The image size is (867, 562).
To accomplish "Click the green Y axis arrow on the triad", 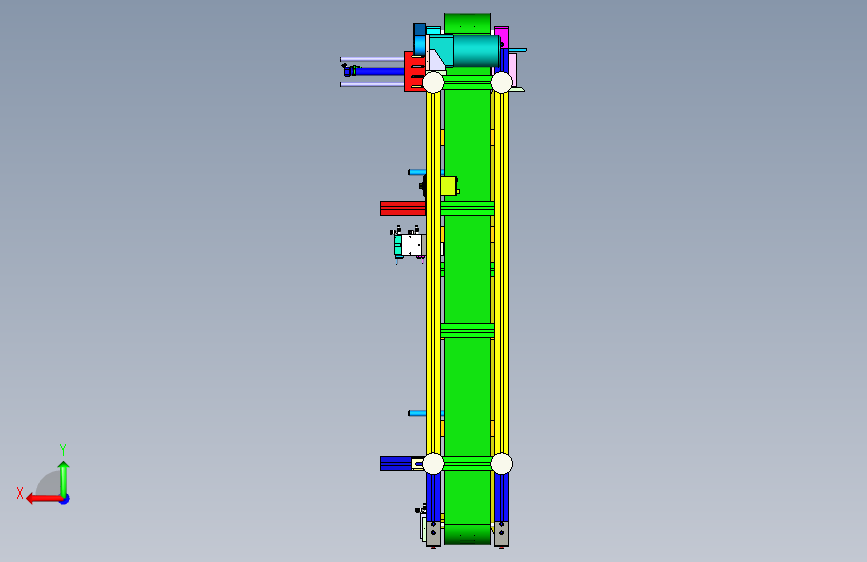I will click(64, 478).
